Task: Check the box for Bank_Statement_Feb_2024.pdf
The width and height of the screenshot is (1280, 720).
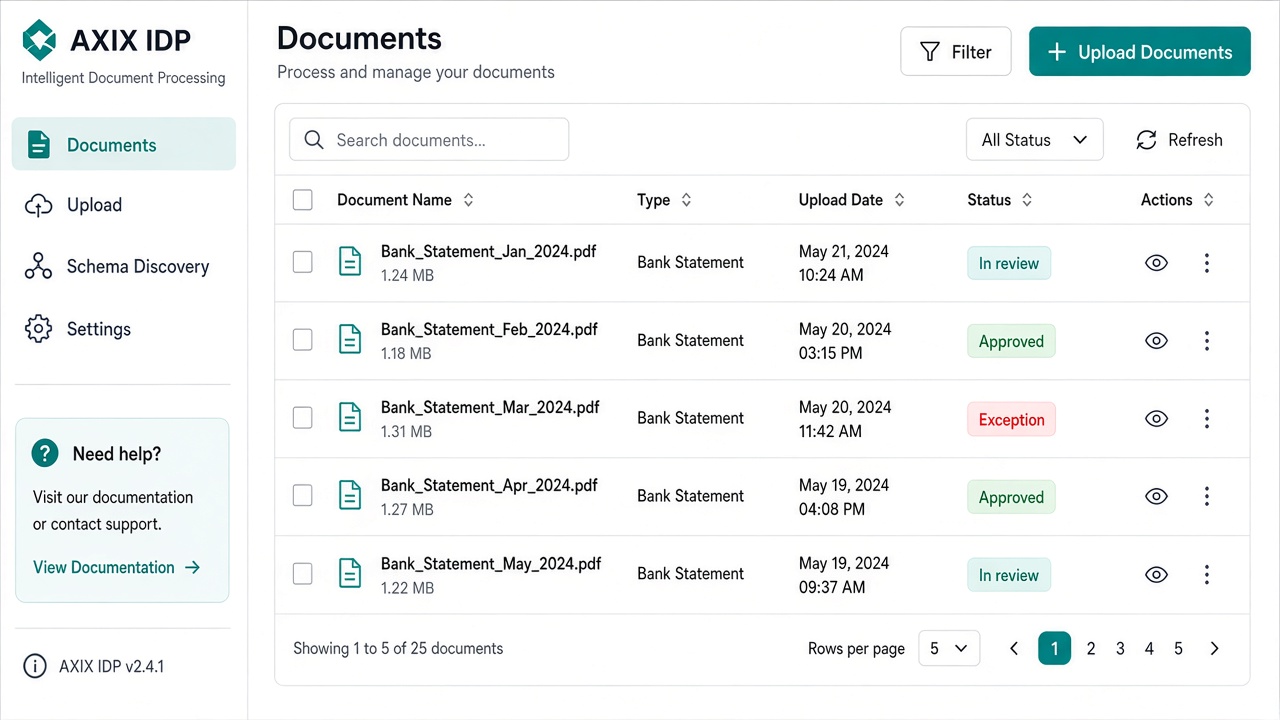Action: coord(303,340)
